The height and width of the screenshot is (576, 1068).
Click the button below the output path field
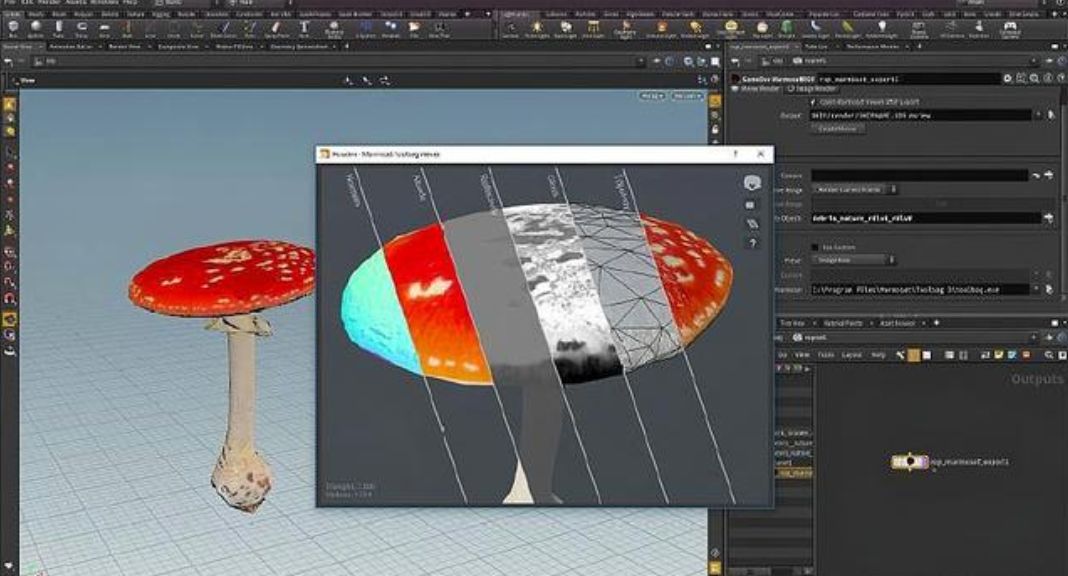(x=838, y=129)
